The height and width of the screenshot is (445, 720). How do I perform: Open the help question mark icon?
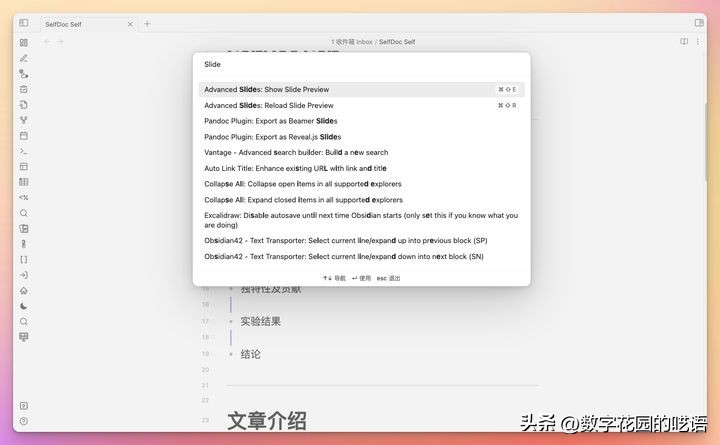(x=24, y=421)
